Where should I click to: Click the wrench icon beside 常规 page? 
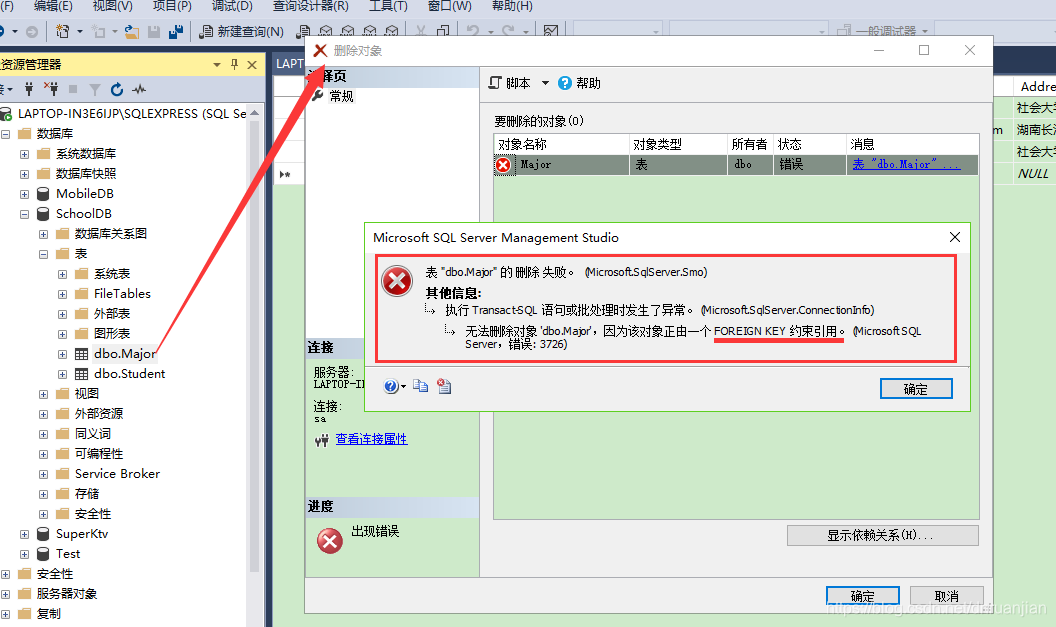[x=318, y=96]
